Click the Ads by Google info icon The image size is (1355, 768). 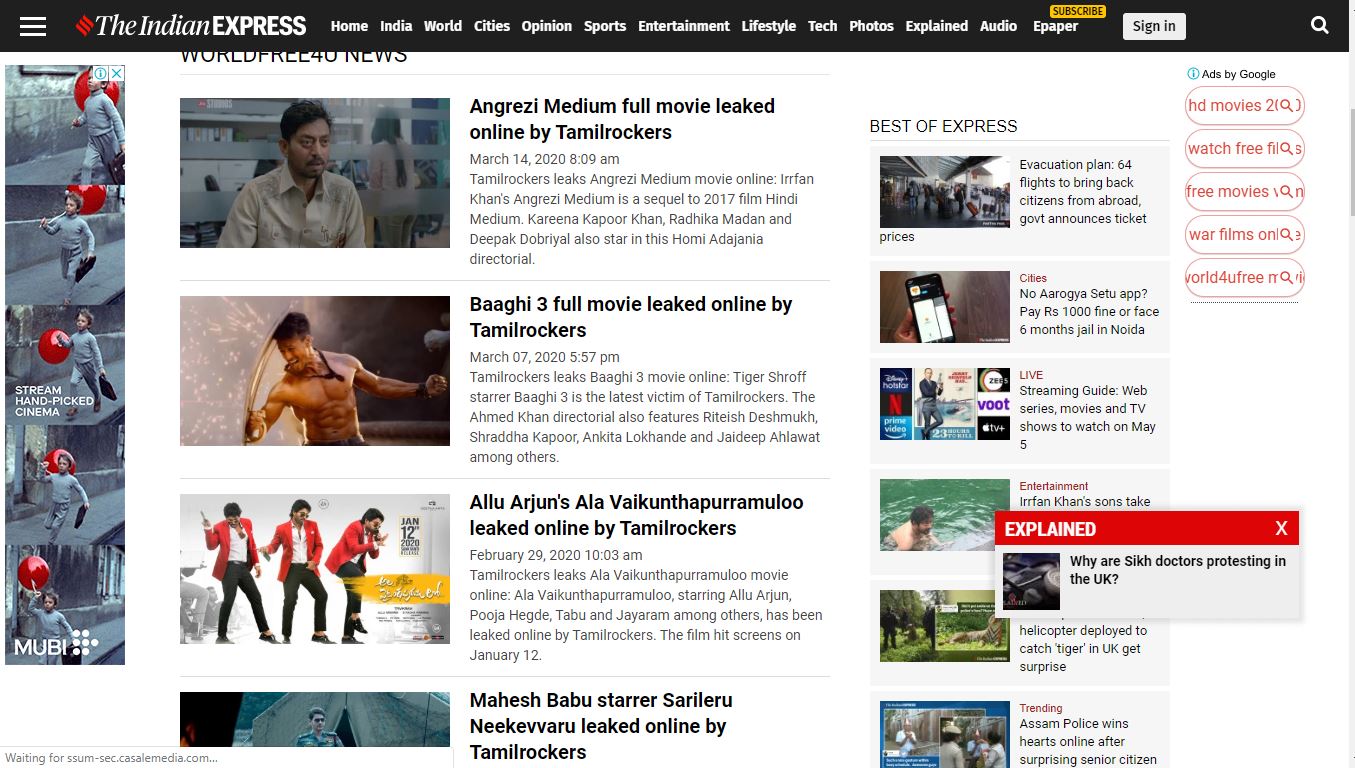click(1193, 74)
